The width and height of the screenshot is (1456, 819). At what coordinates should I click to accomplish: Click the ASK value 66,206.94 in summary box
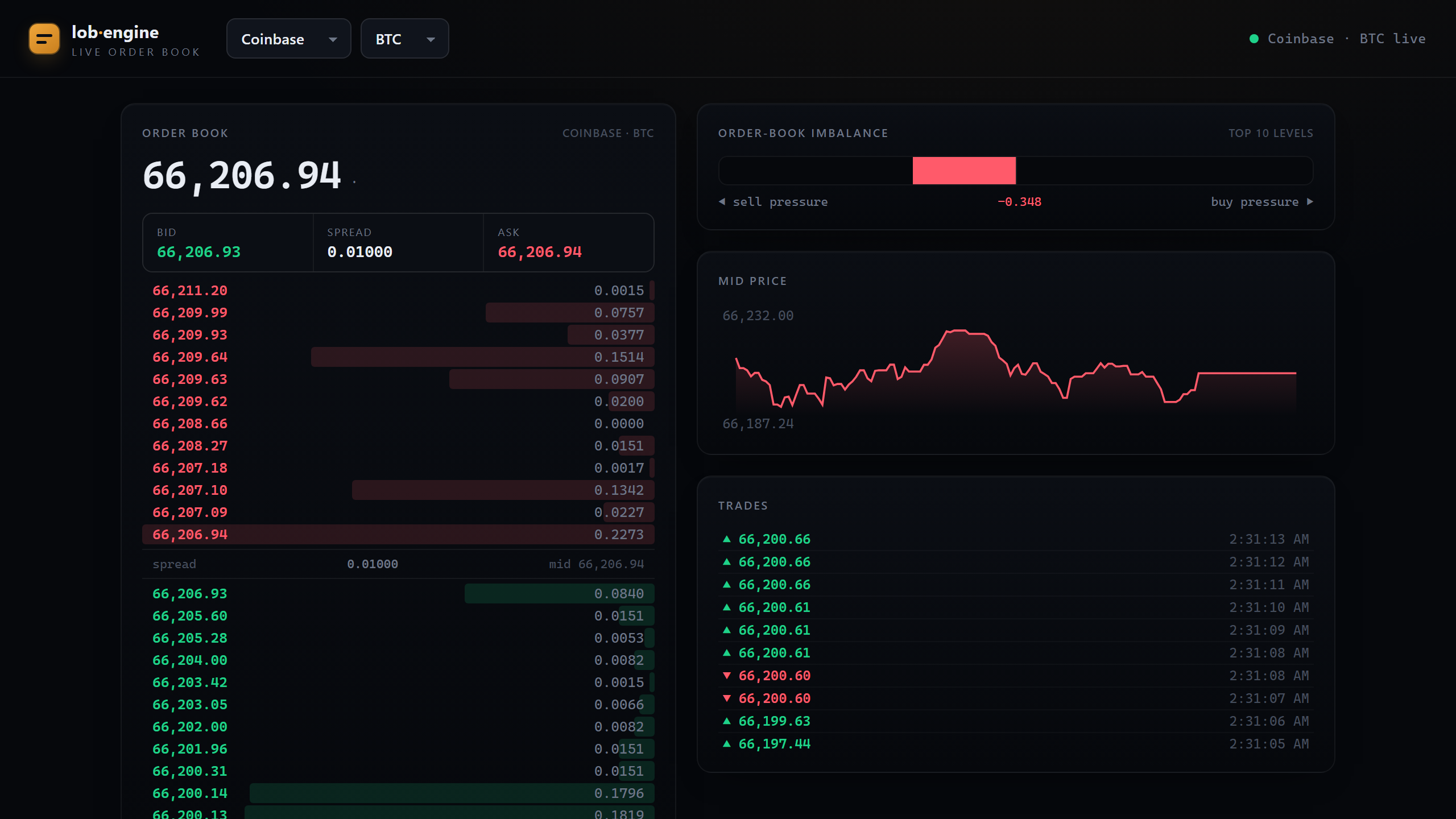point(540,252)
